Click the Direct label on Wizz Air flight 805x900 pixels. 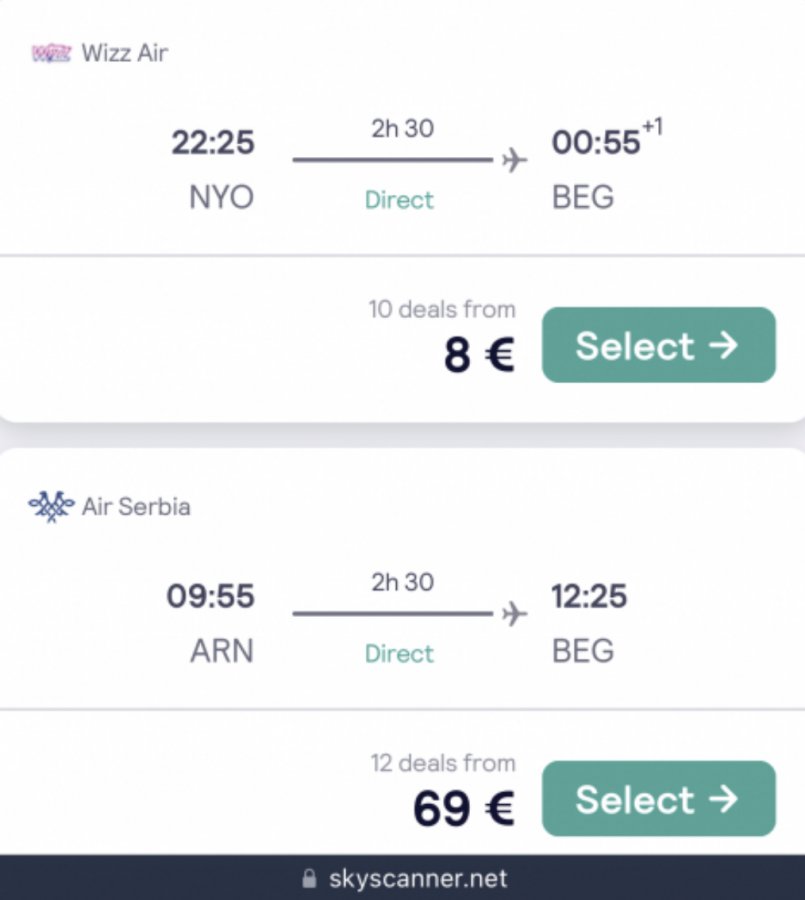(399, 200)
